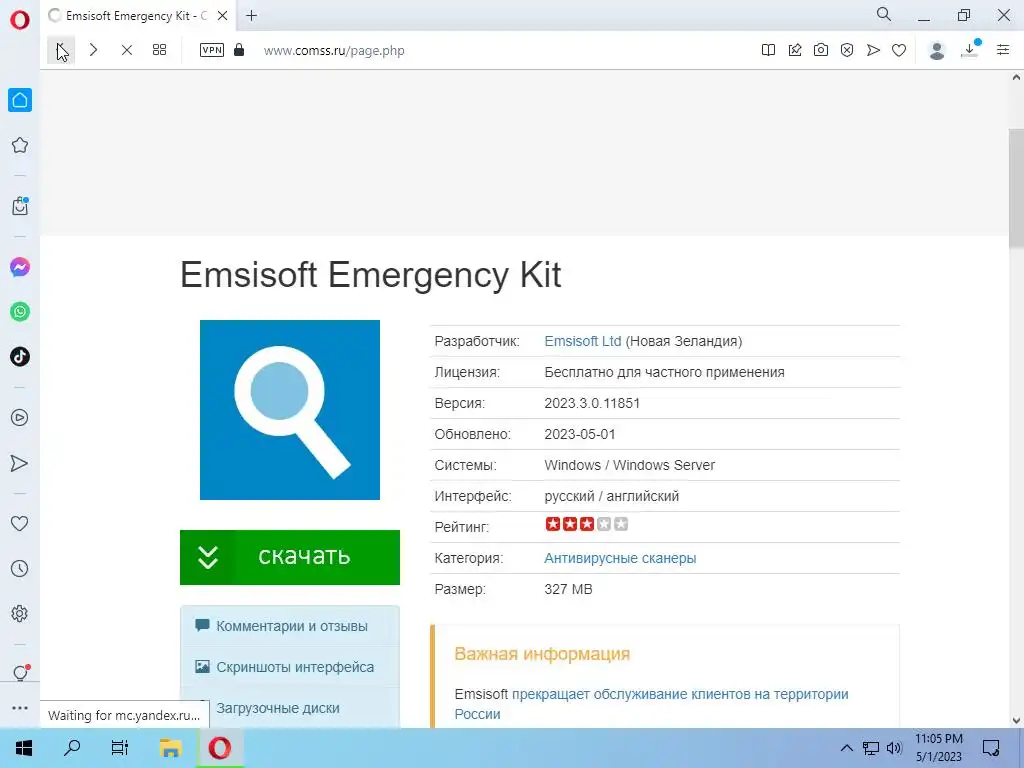Viewport: 1024px width, 768px height.
Task: Open sidebar Pinboards heart icon
Action: [x=20, y=523]
